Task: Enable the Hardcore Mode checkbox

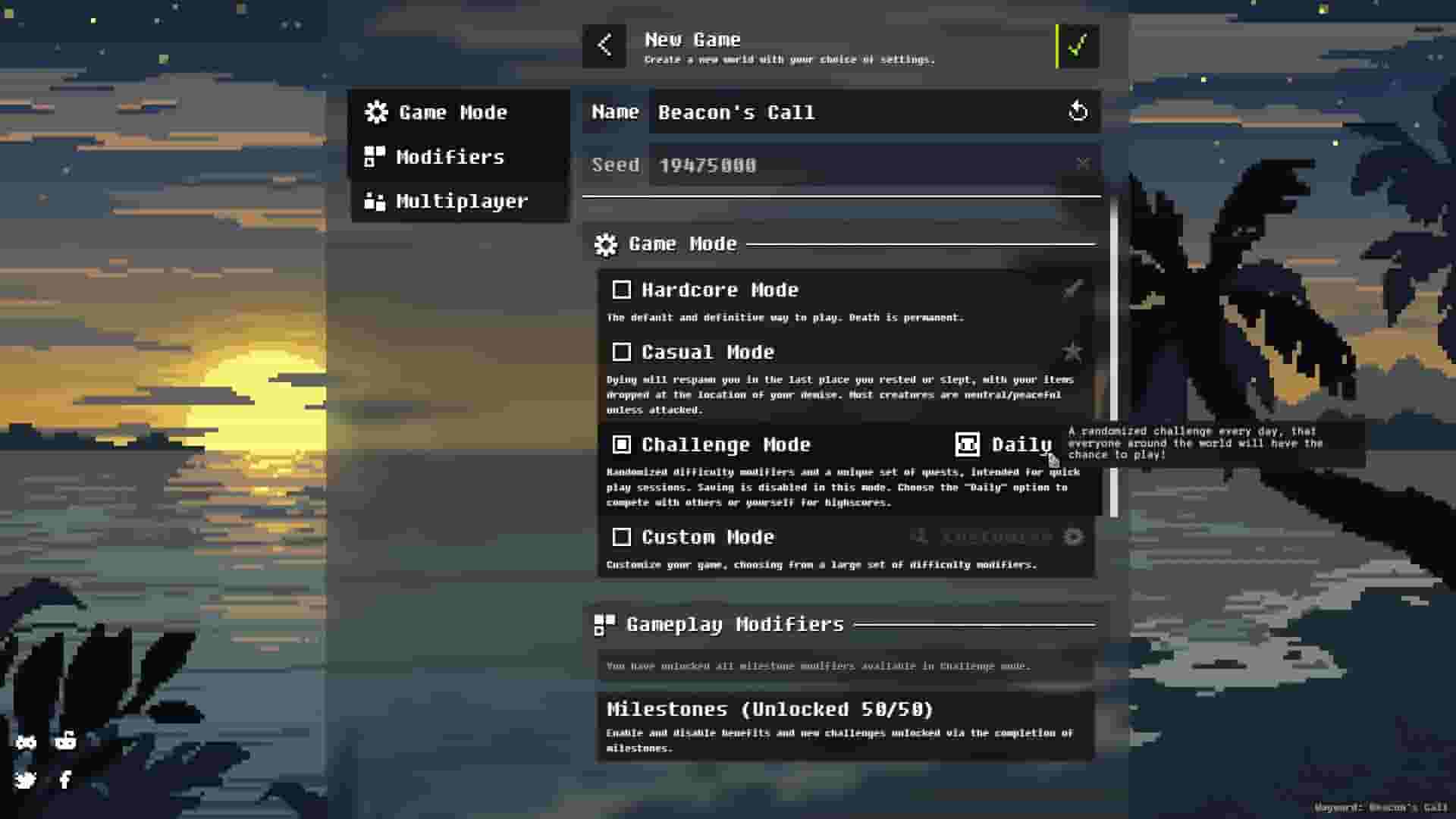Action: tap(623, 289)
